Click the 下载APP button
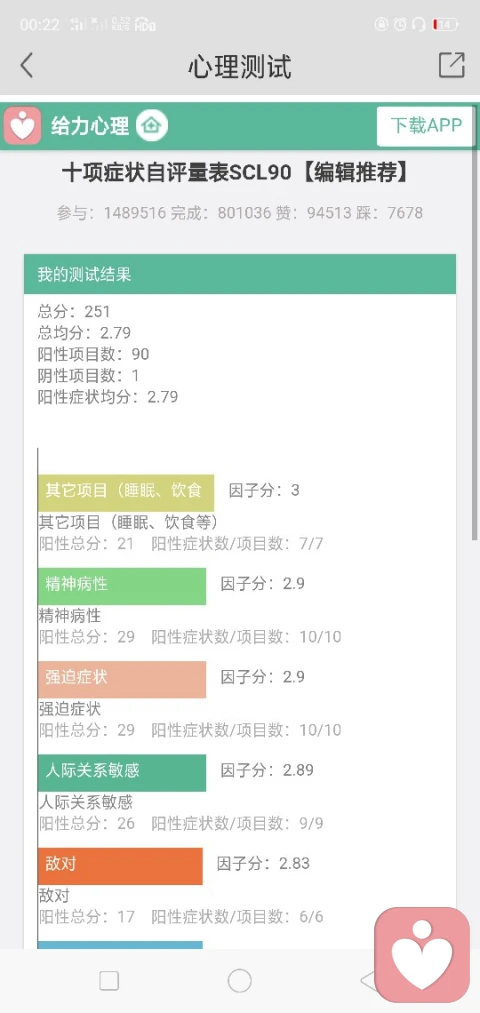 pos(426,125)
